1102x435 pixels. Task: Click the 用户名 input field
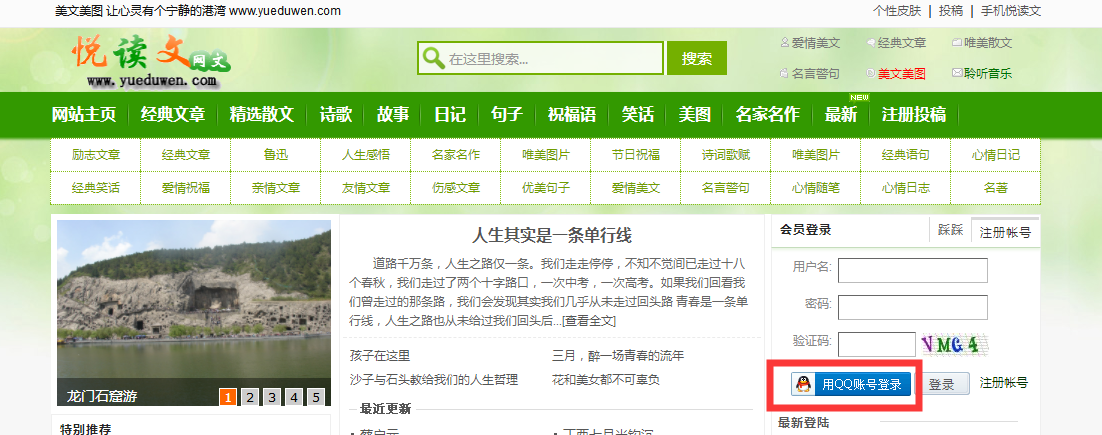[x=912, y=270]
